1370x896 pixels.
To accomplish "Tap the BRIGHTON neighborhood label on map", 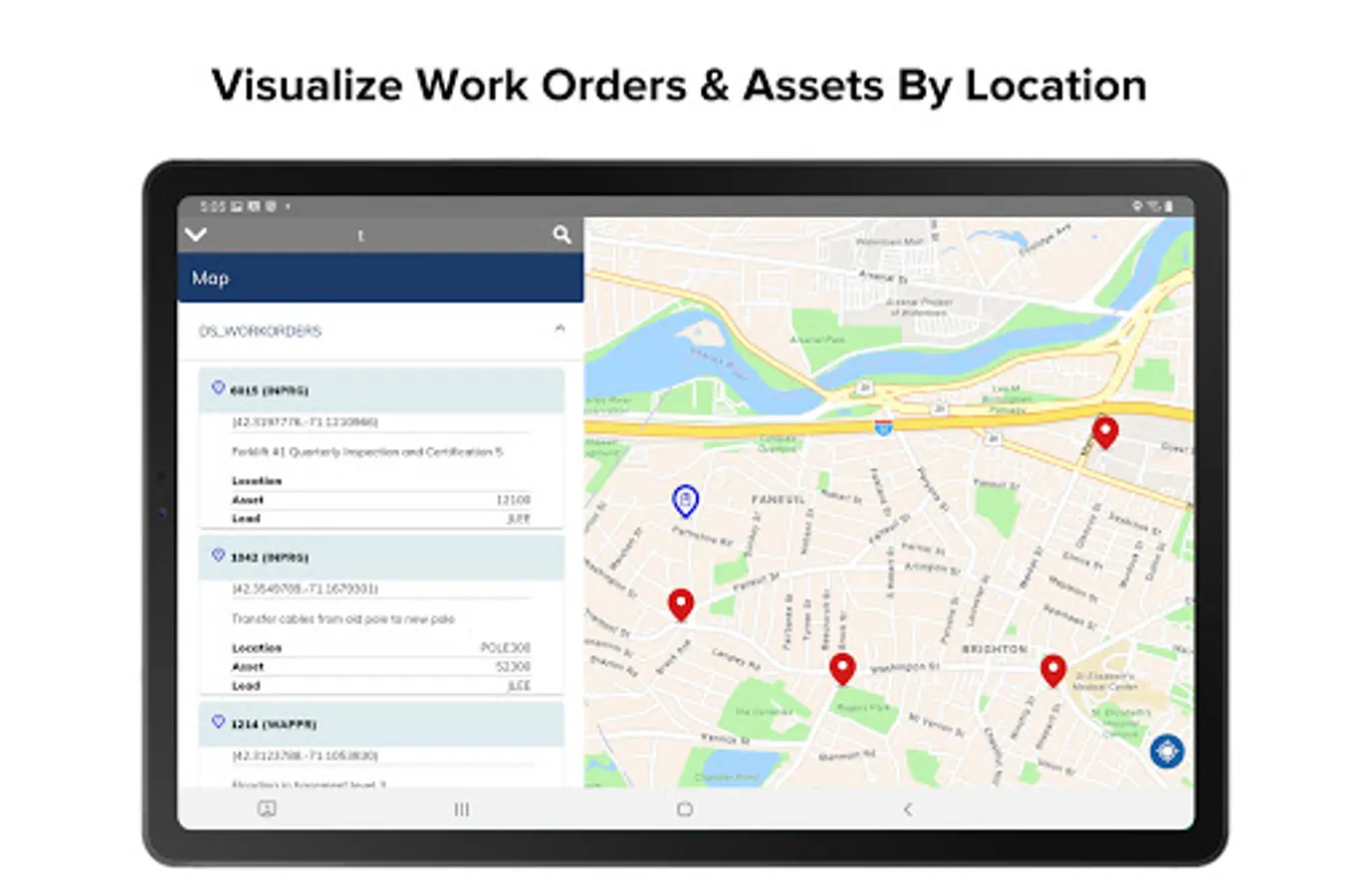I will click(x=994, y=649).
